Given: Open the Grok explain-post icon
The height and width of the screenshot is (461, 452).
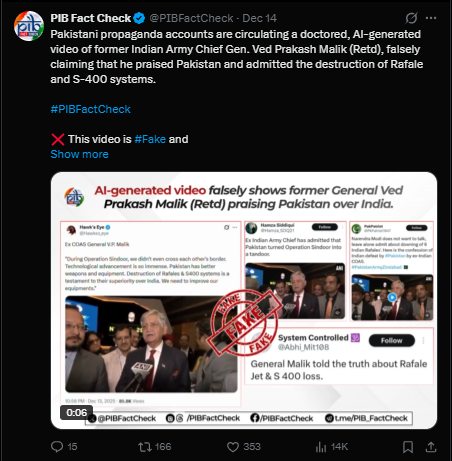Looking at the screenshot, I should [x=411, y=18].
